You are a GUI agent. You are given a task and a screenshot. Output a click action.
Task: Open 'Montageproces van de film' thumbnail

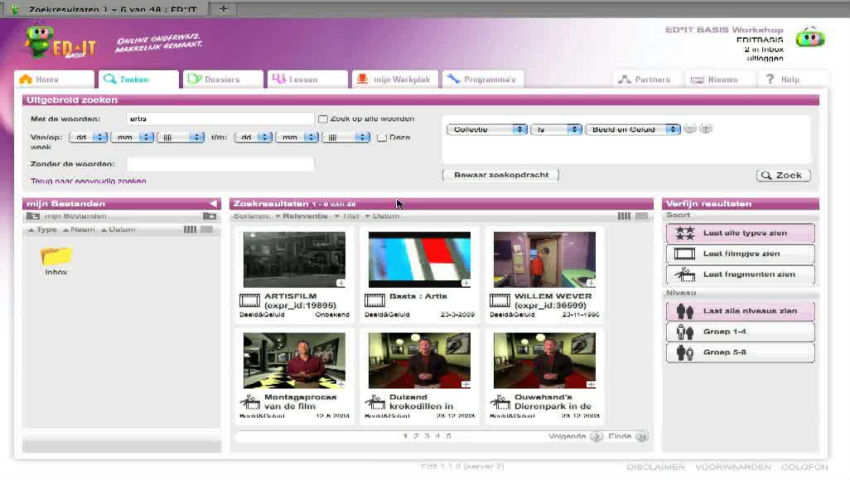(294, 361)
